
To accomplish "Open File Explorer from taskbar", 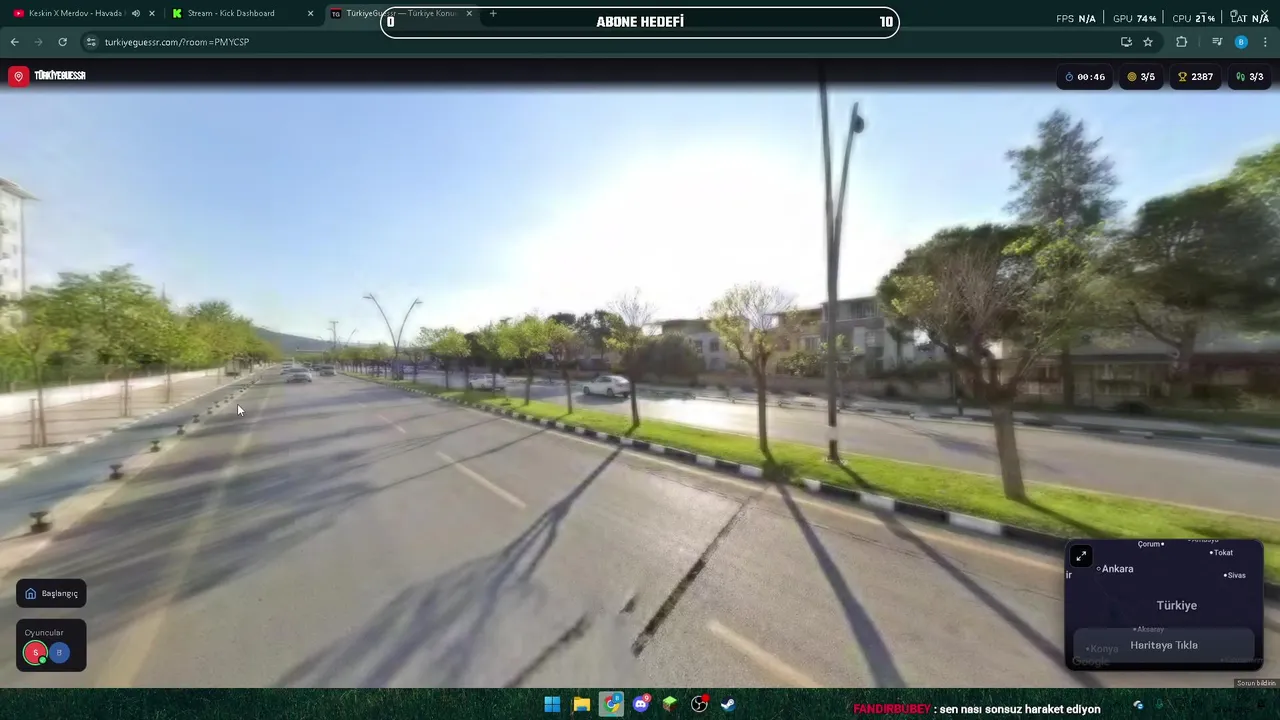I will (x=581, y=704).
